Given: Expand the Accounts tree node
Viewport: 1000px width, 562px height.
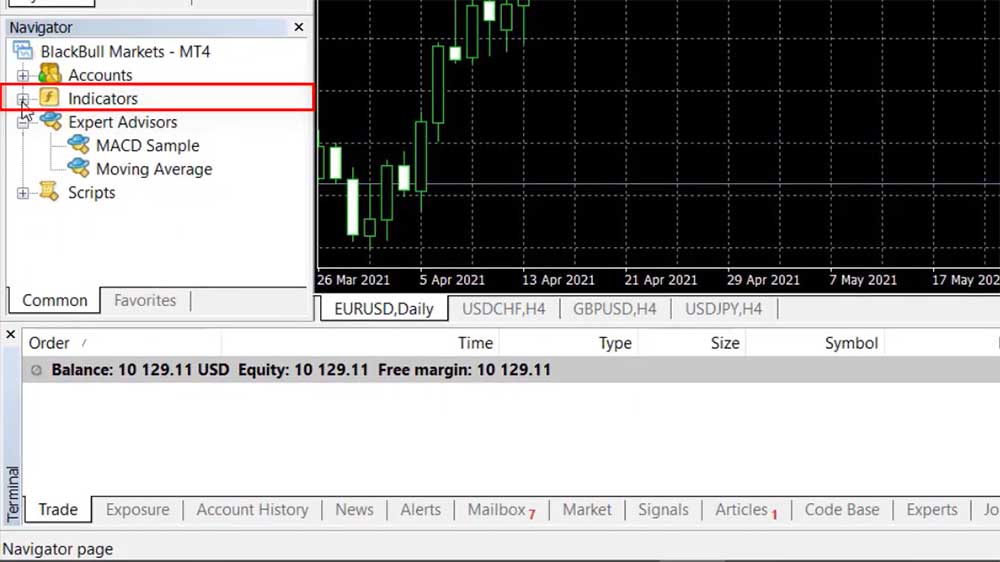Looking at the screenshot, I should (x=23, y=75).
